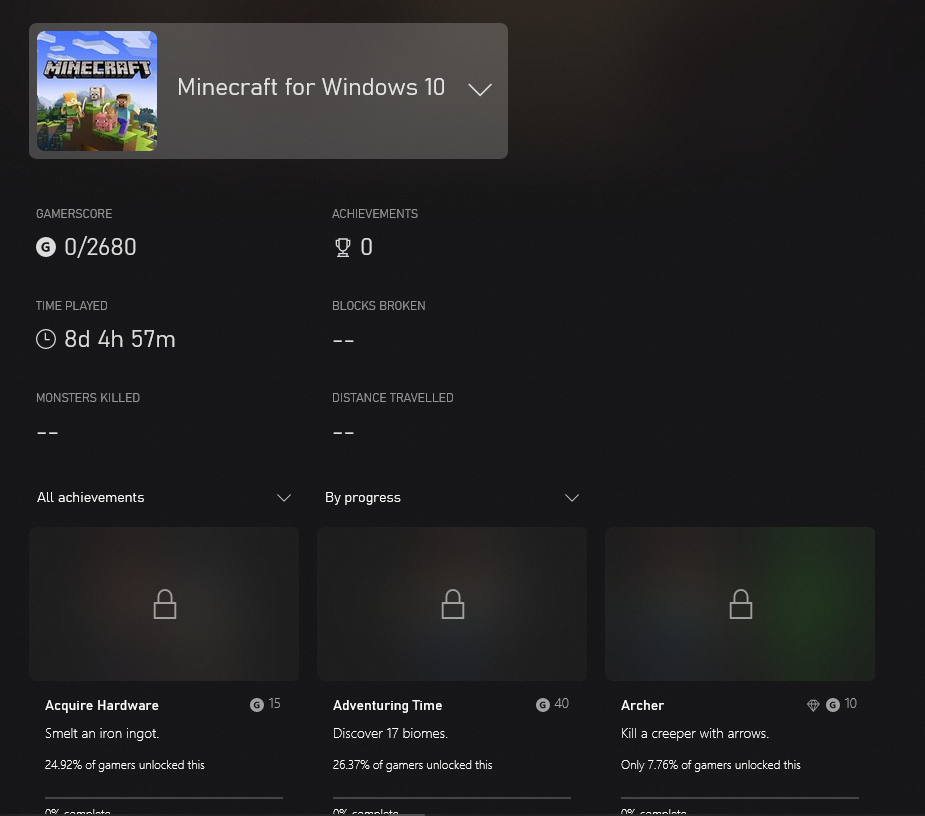Click the 15 points value on Acquire Hardware
Screen dimensions: 925x816
coord(274,704)
